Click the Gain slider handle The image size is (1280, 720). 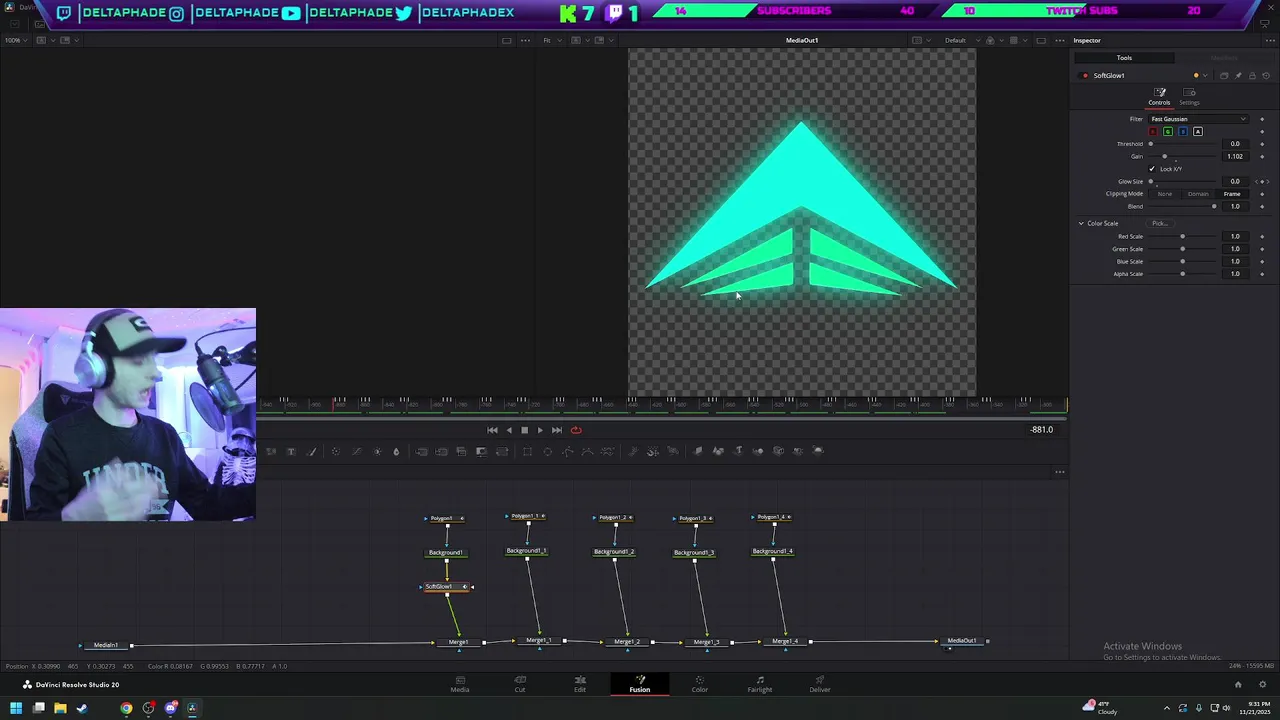tap(1164, 157)
